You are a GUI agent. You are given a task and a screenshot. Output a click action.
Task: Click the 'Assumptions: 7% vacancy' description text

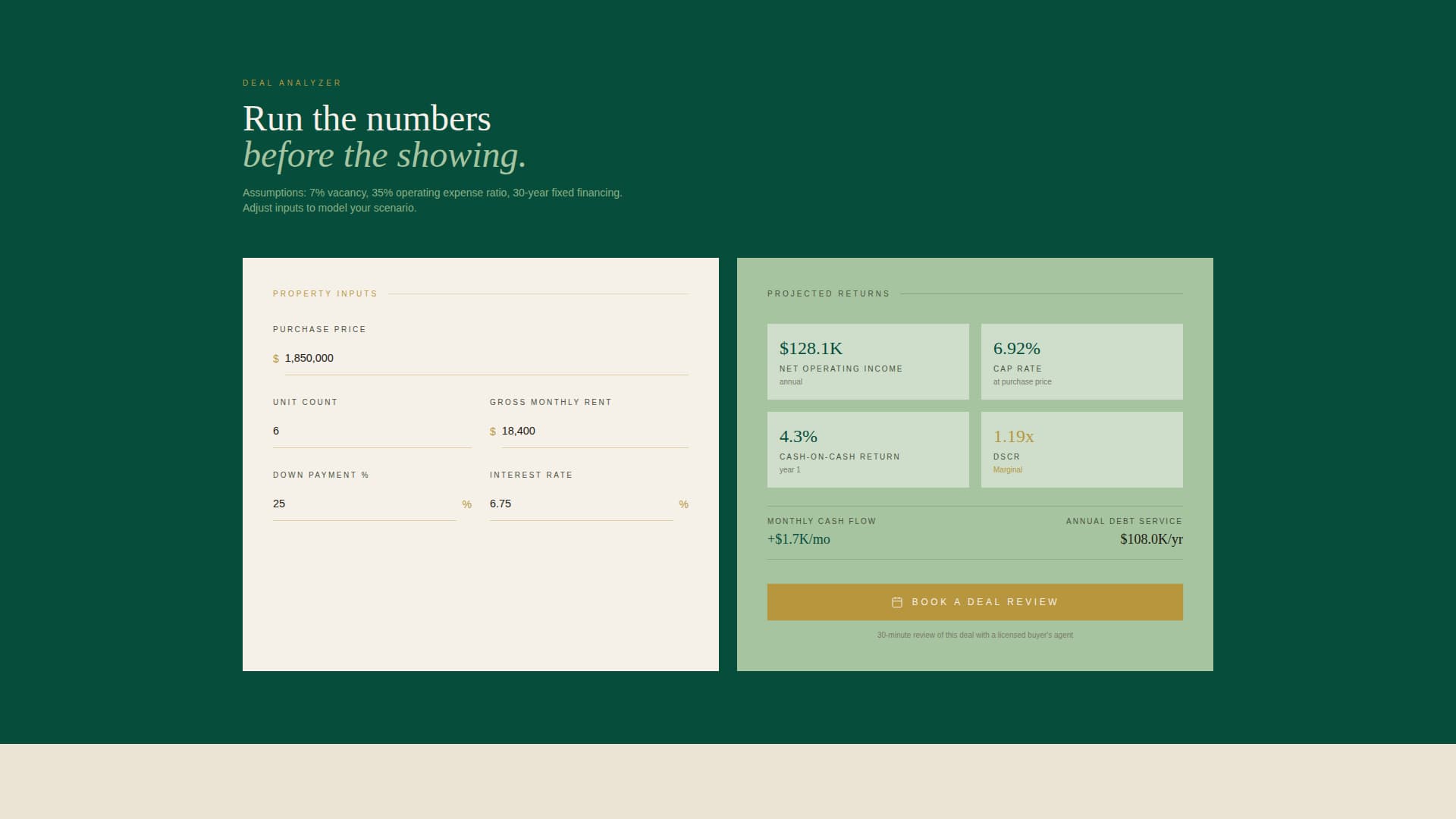(x=432, y=193)
